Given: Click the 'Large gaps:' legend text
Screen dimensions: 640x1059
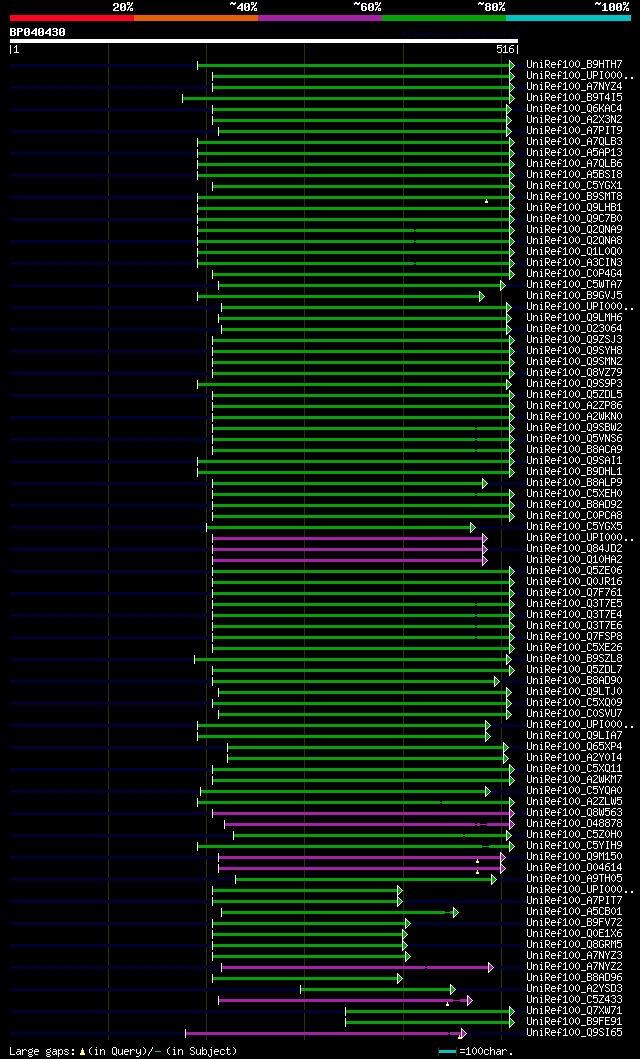Looking at the screenshot, I should 42,1052.
